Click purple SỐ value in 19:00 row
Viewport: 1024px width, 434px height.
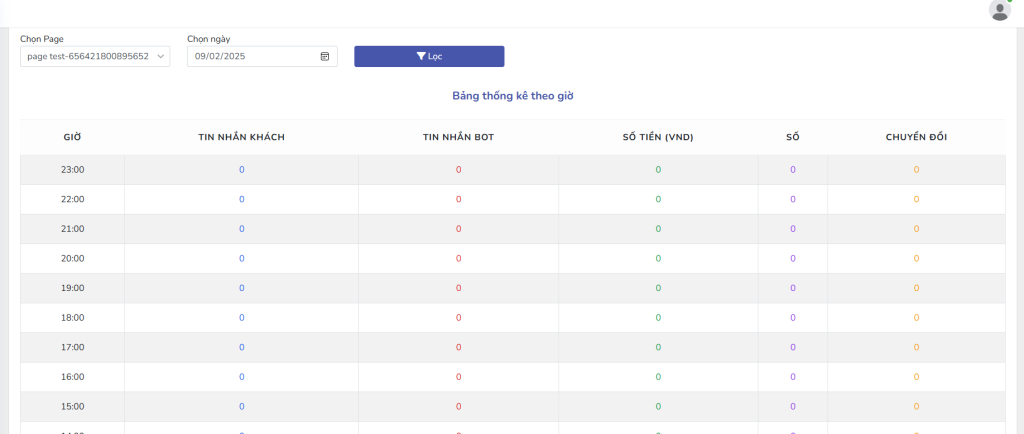pos(792,288)
